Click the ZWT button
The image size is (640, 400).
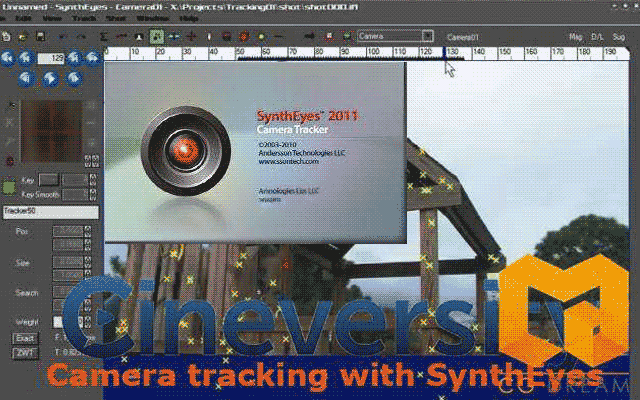click(25, 353)
